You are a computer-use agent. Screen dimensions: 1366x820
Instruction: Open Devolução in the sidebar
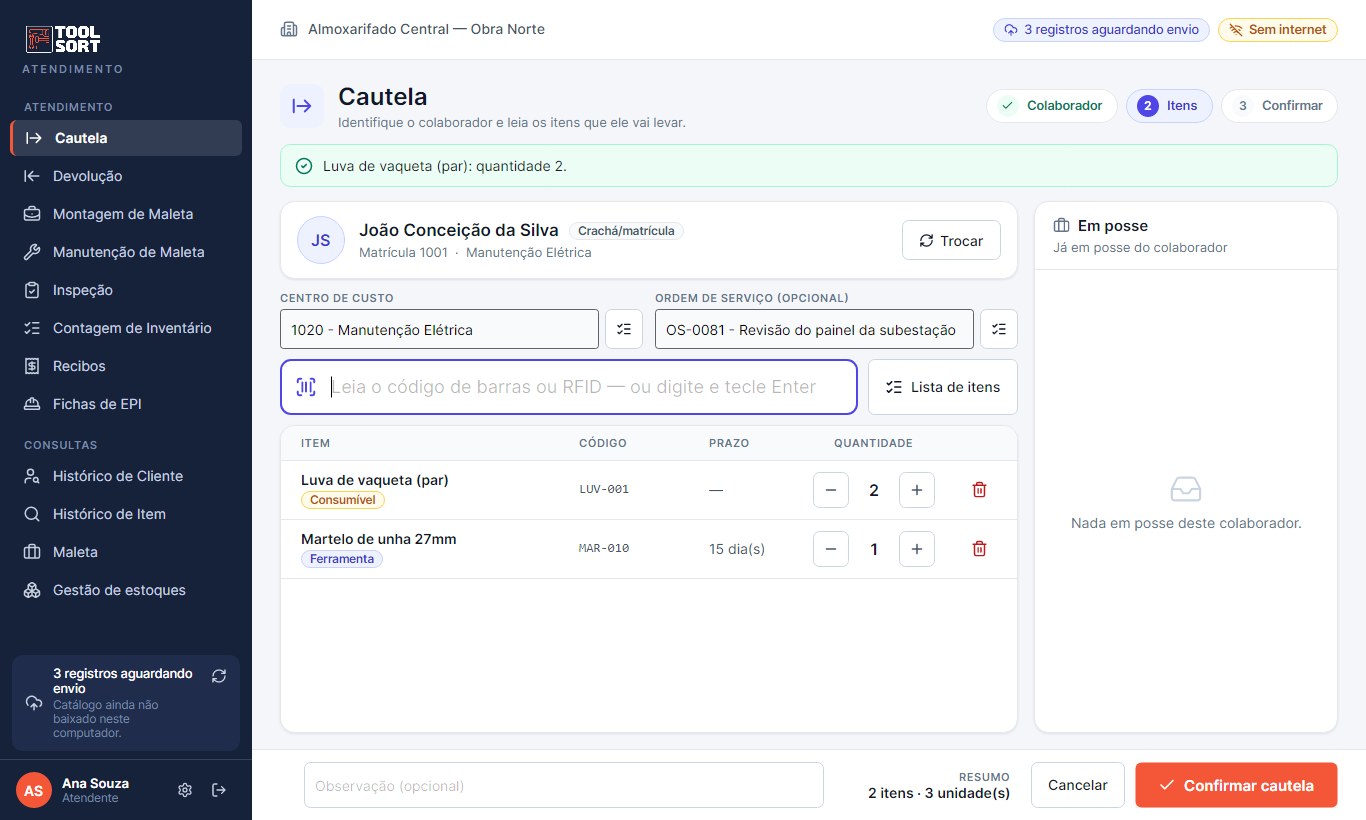[x=126, y=176]
